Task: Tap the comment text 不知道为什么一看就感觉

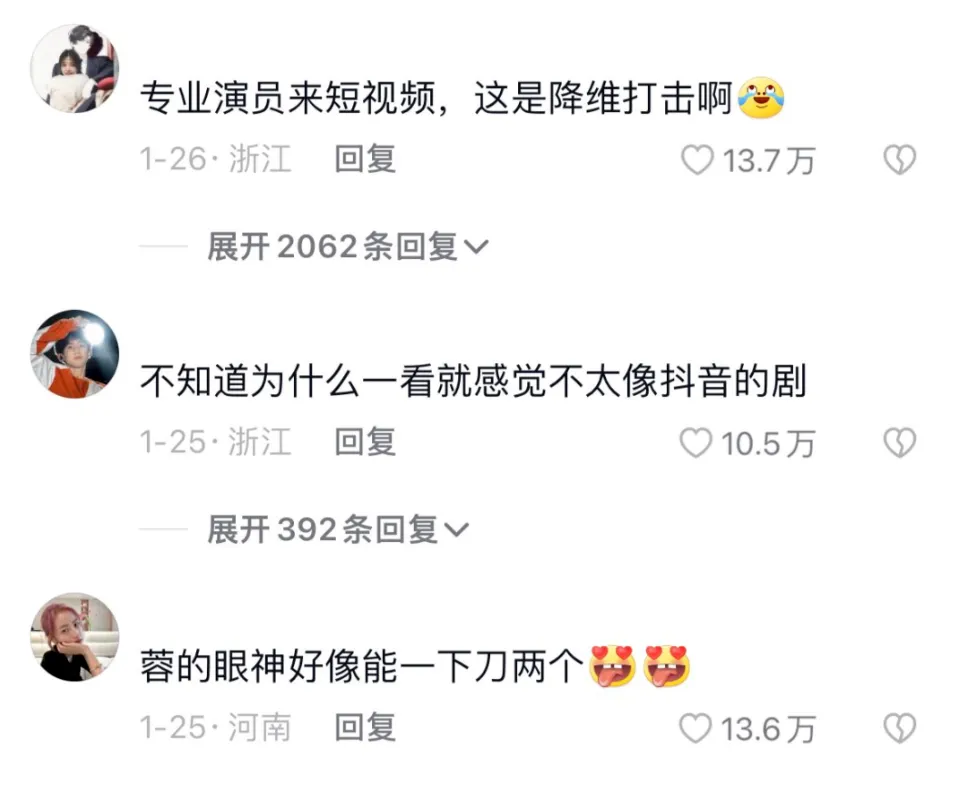Action: click(x=344, y=381)
